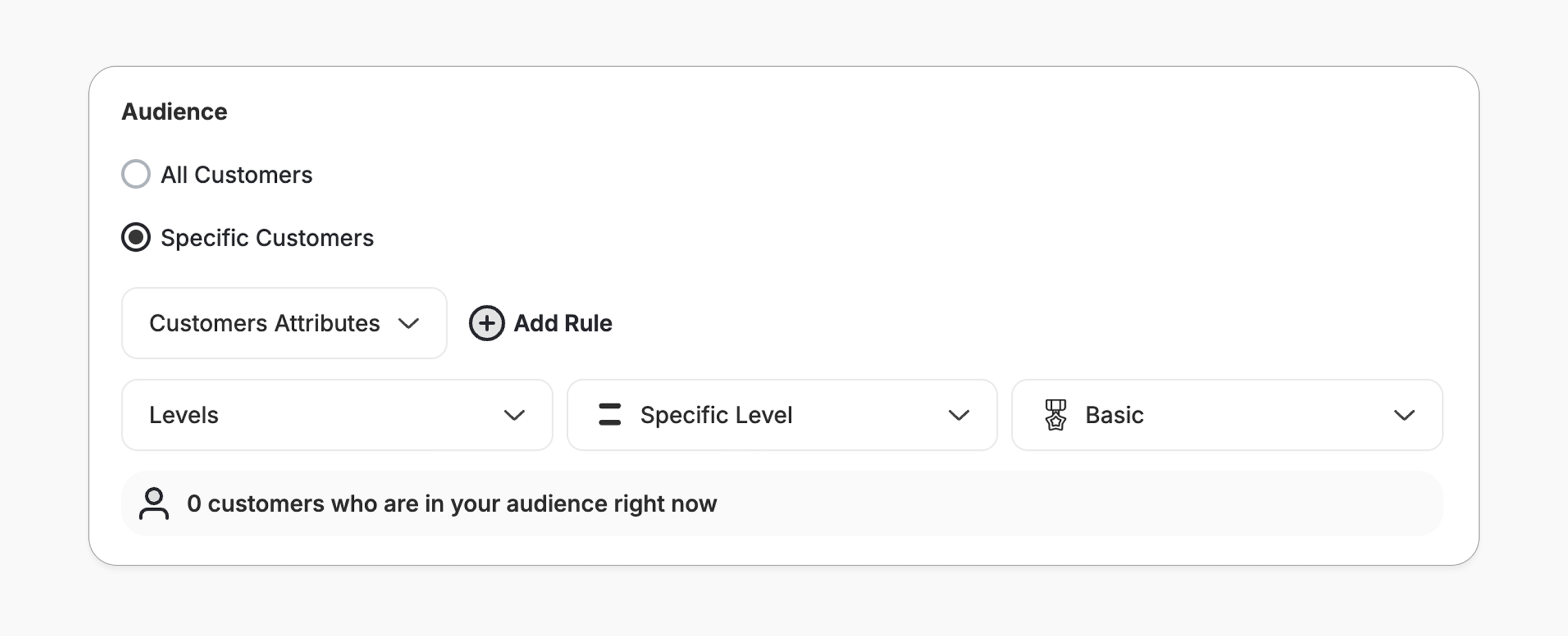Click the chevron on Customers Attributes
1568x636 pixels.
(410, 324)
